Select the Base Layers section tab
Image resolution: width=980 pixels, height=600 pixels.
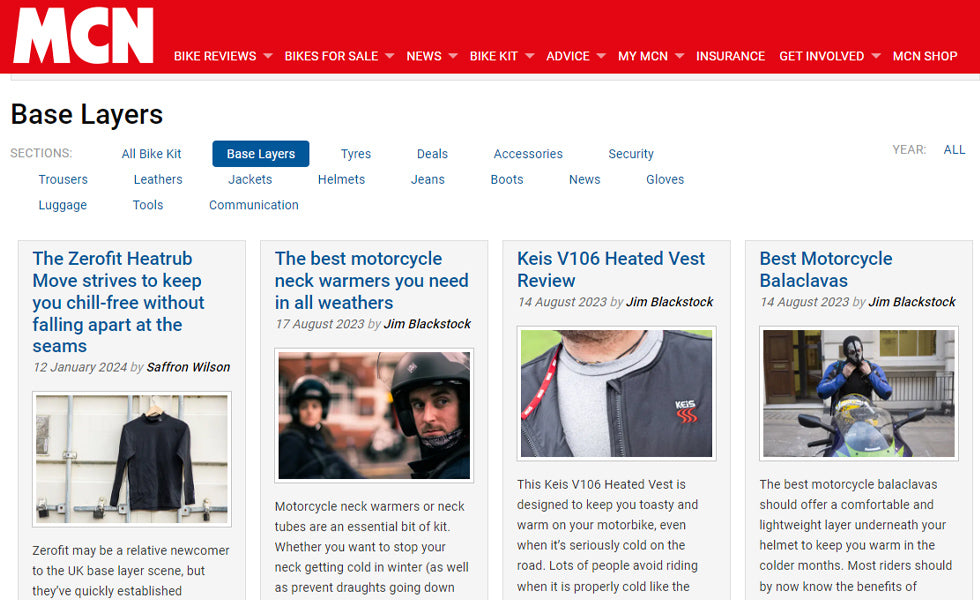(261, 154)
